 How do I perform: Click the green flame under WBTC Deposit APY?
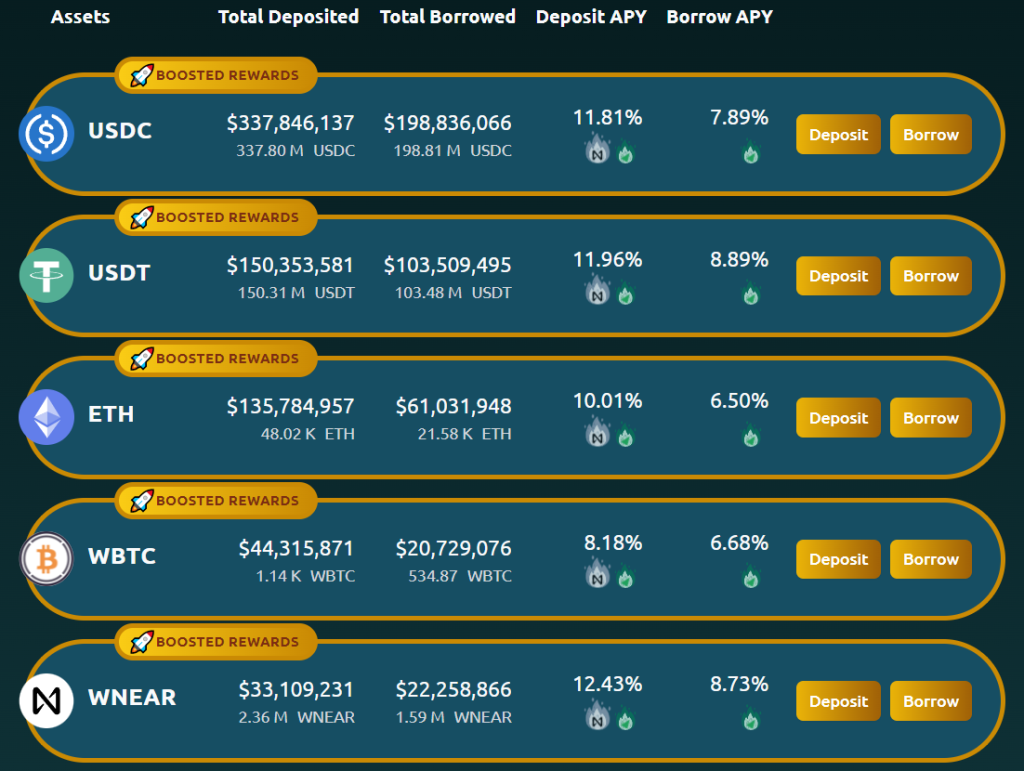(x=626, y=577)
